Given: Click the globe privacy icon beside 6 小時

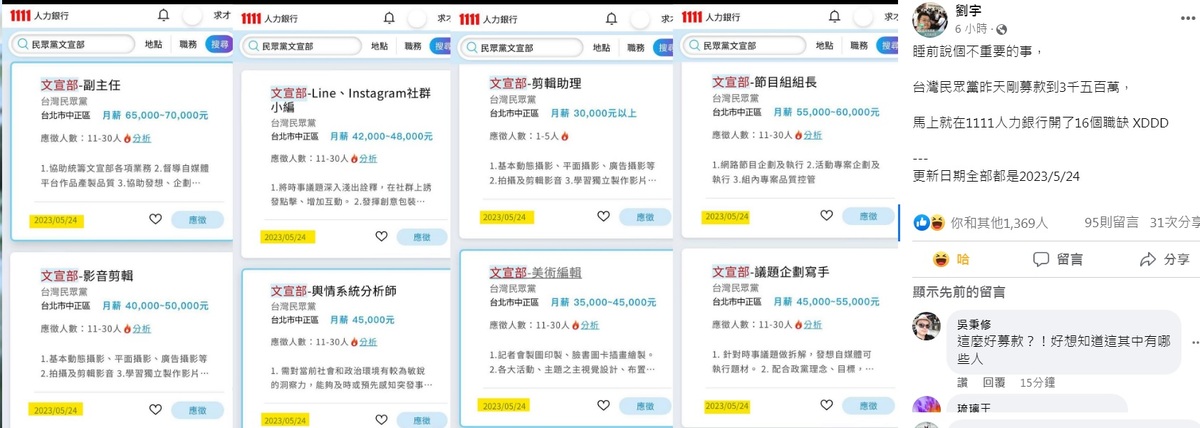Looking at the screenshot, I should (x=1000, y=29).
